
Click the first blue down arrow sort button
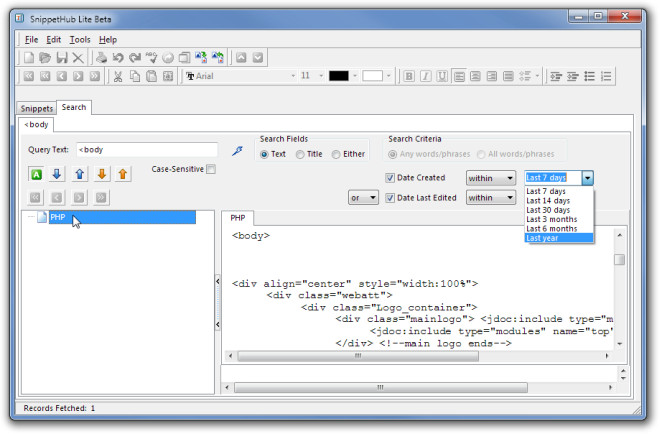pyautogui.click(x=57, y=174)
